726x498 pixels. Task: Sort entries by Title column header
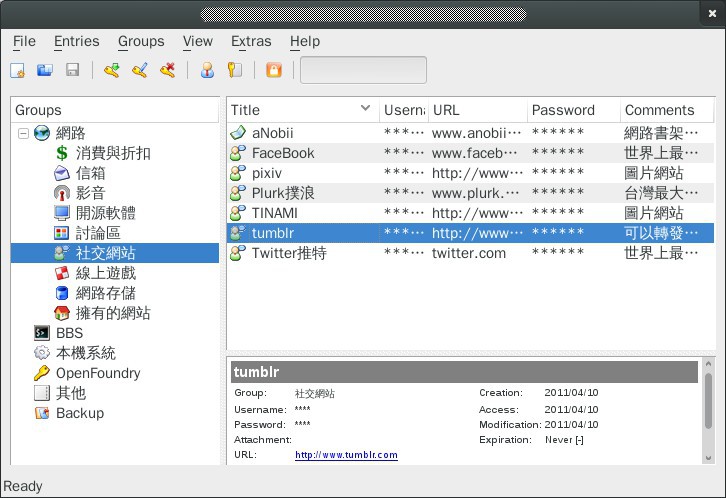coord(303,110)
